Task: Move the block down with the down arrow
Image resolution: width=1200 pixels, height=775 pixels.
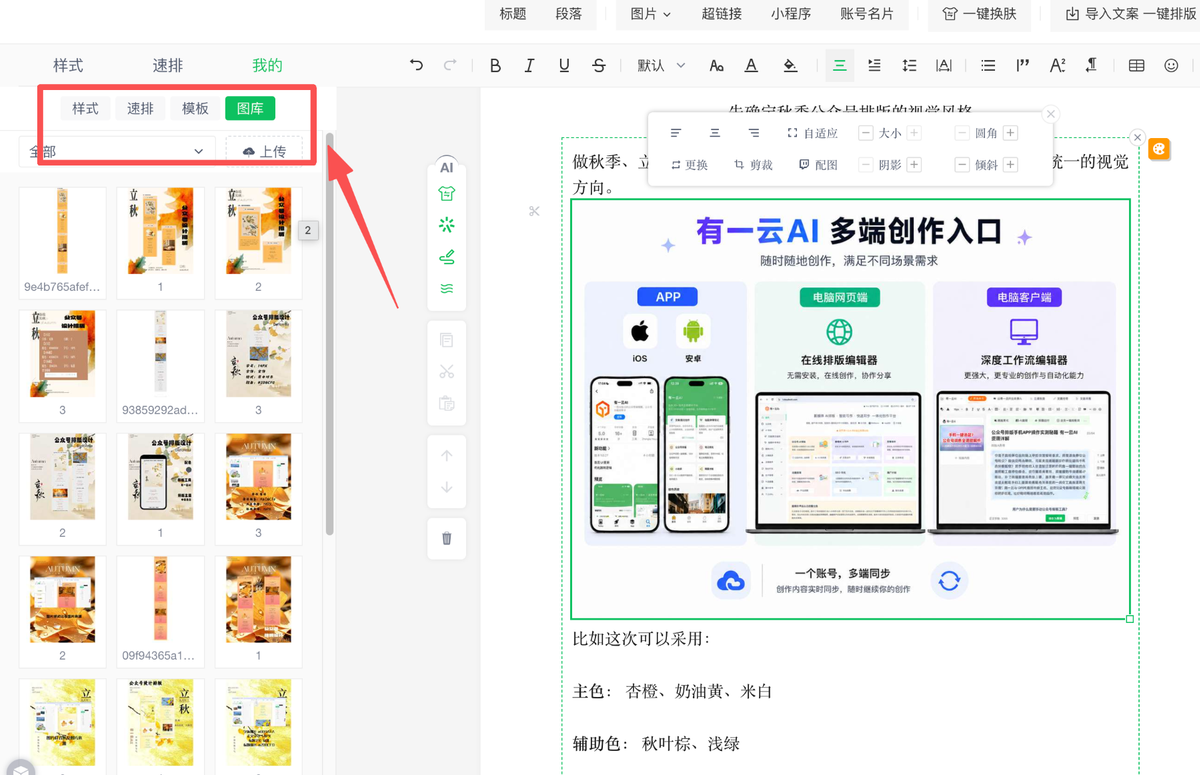Action: point(447,487)
